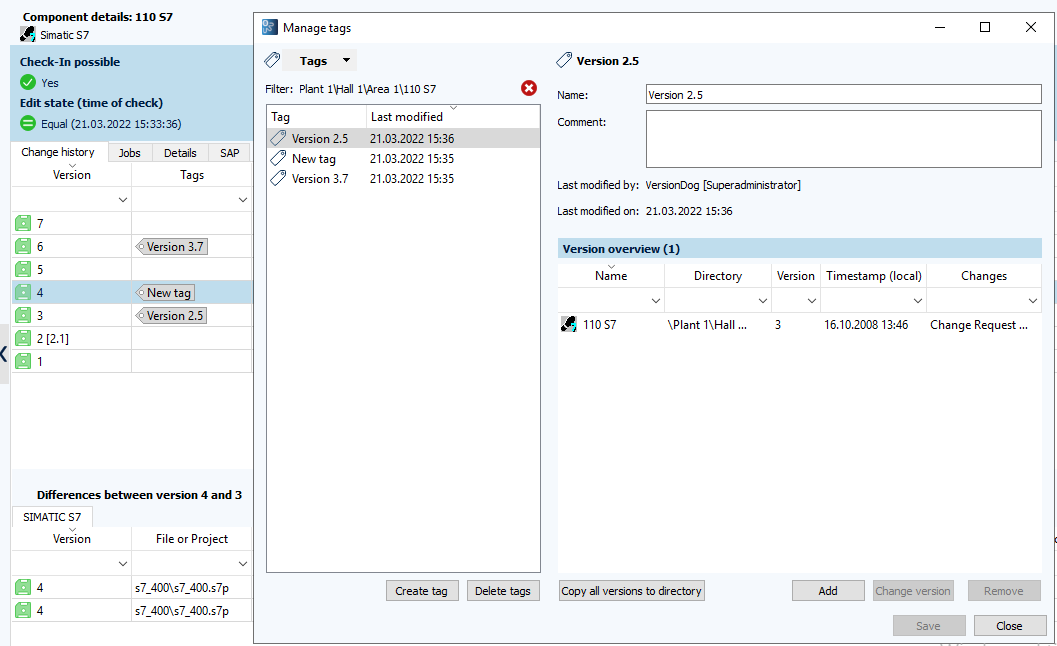Image resolution: width=1057 pixels, height=646 pixels.
Task: Click the tag icon beside Version 3.7
Action: [x=279, y=179]
